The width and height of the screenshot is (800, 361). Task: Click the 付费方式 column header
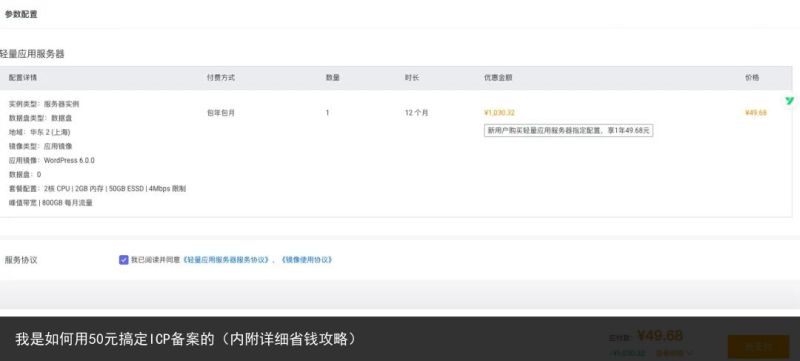[x=220, y=78]
